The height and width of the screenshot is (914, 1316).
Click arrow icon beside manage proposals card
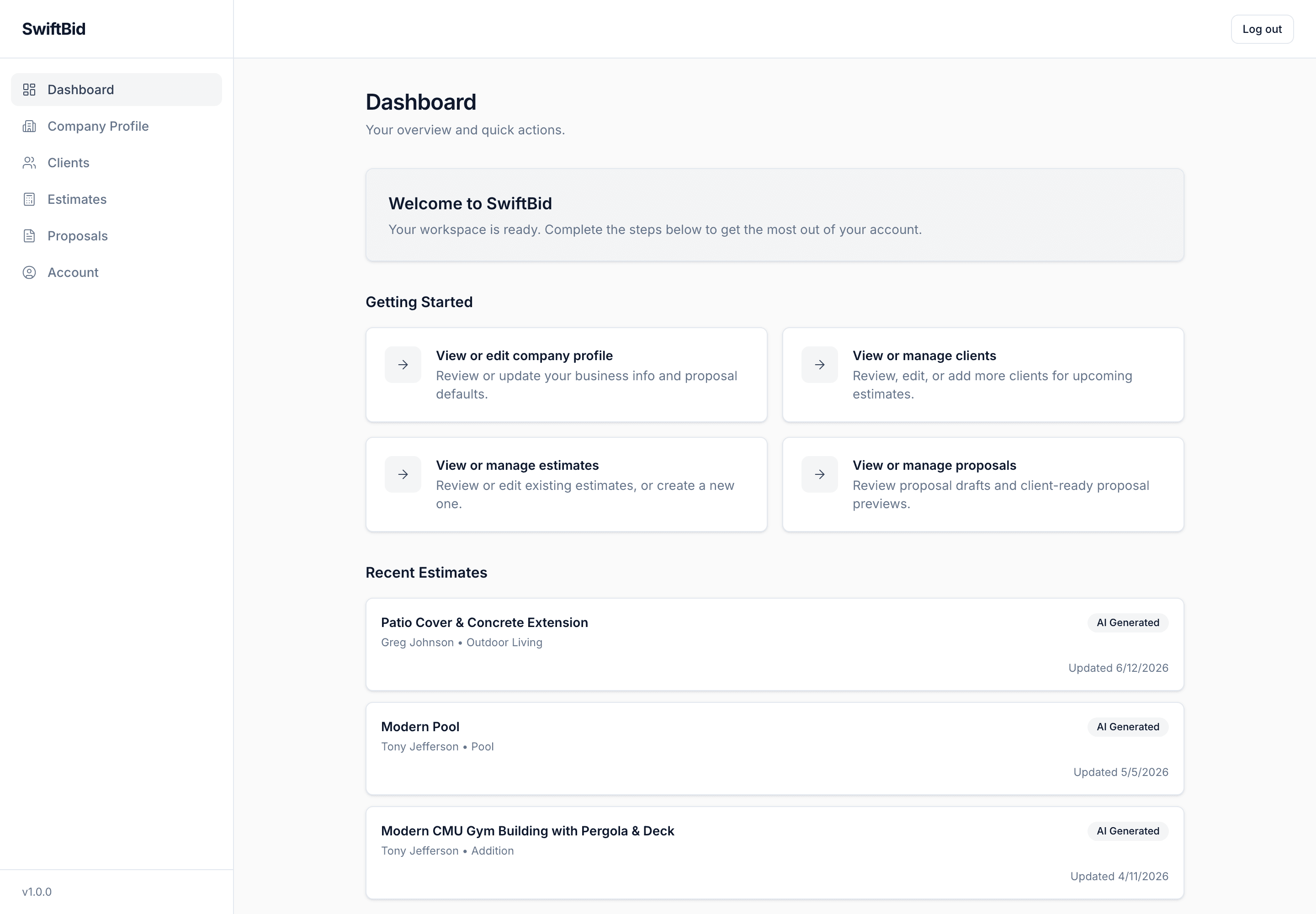pos(819,474)
